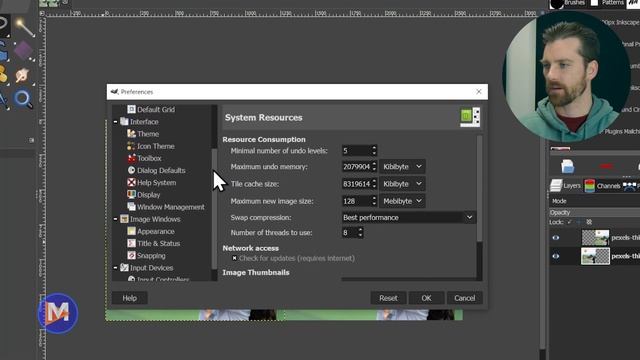This screenshot has width=640, height=360.
Task: Collapse the Interface tree branch
Action: click(116, 122)
